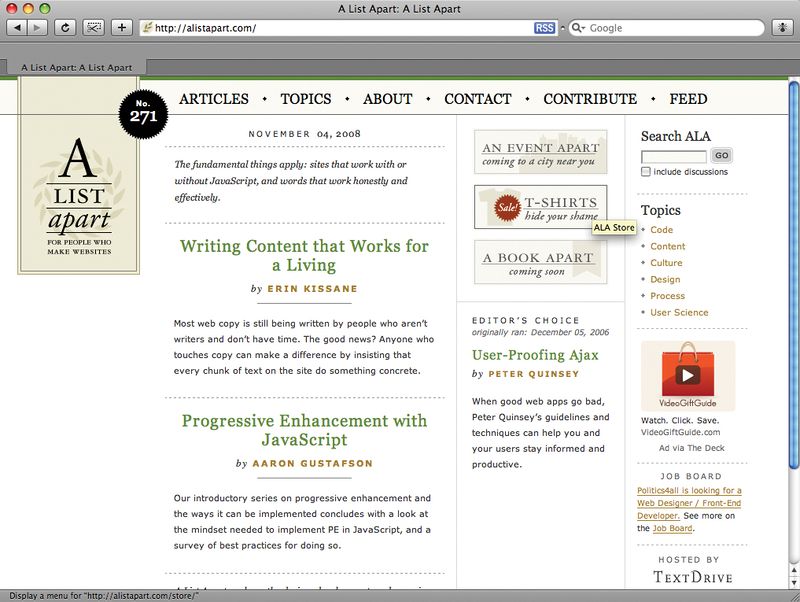Open the ARTICLES navigation menu item

tap(213, 99)
